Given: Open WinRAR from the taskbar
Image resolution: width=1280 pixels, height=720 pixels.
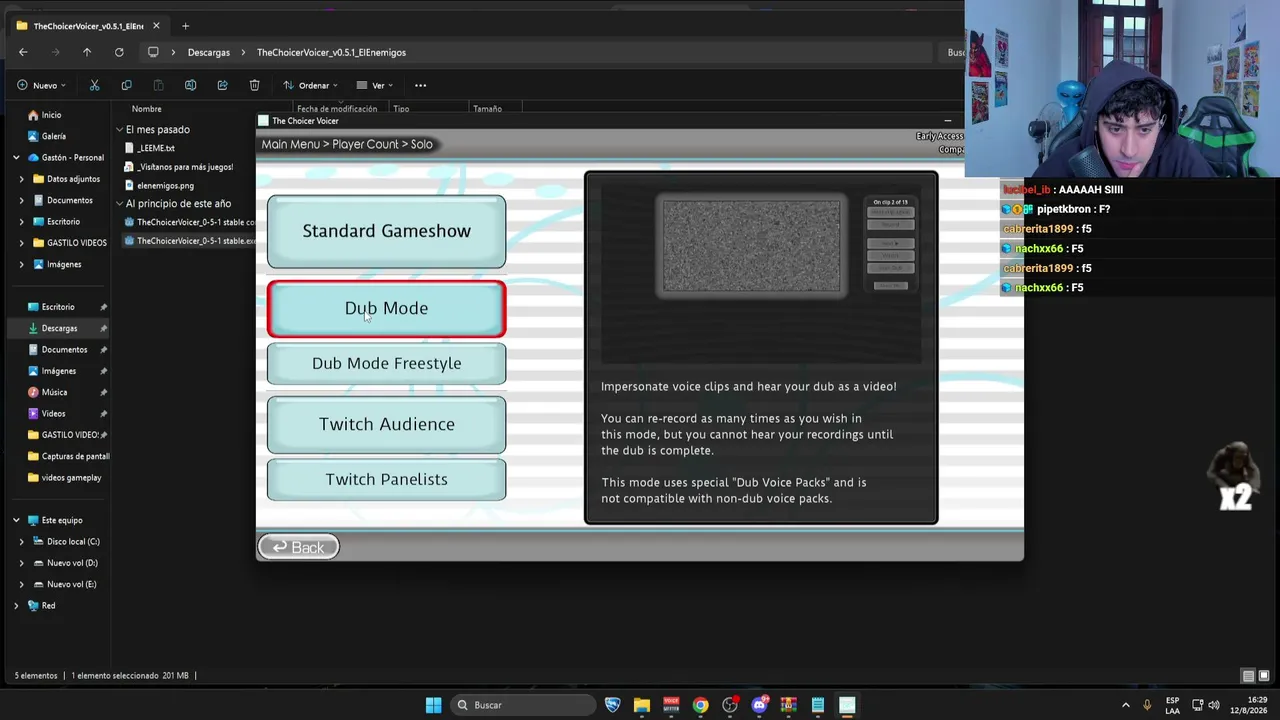Looking at the screenshot, I should (x=788, y=705).
